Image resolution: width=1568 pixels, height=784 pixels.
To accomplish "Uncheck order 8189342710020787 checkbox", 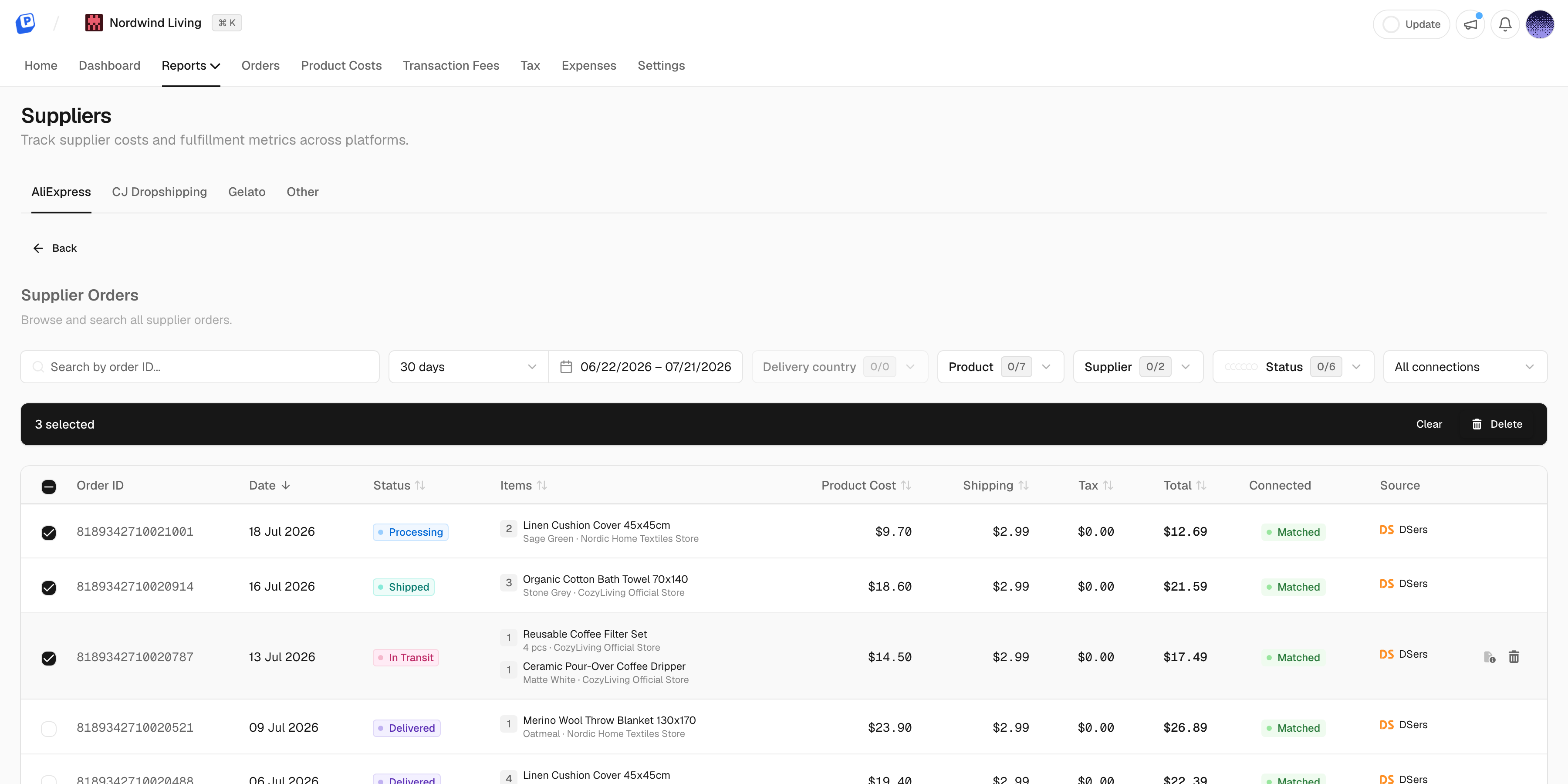I will click(49, 658).
